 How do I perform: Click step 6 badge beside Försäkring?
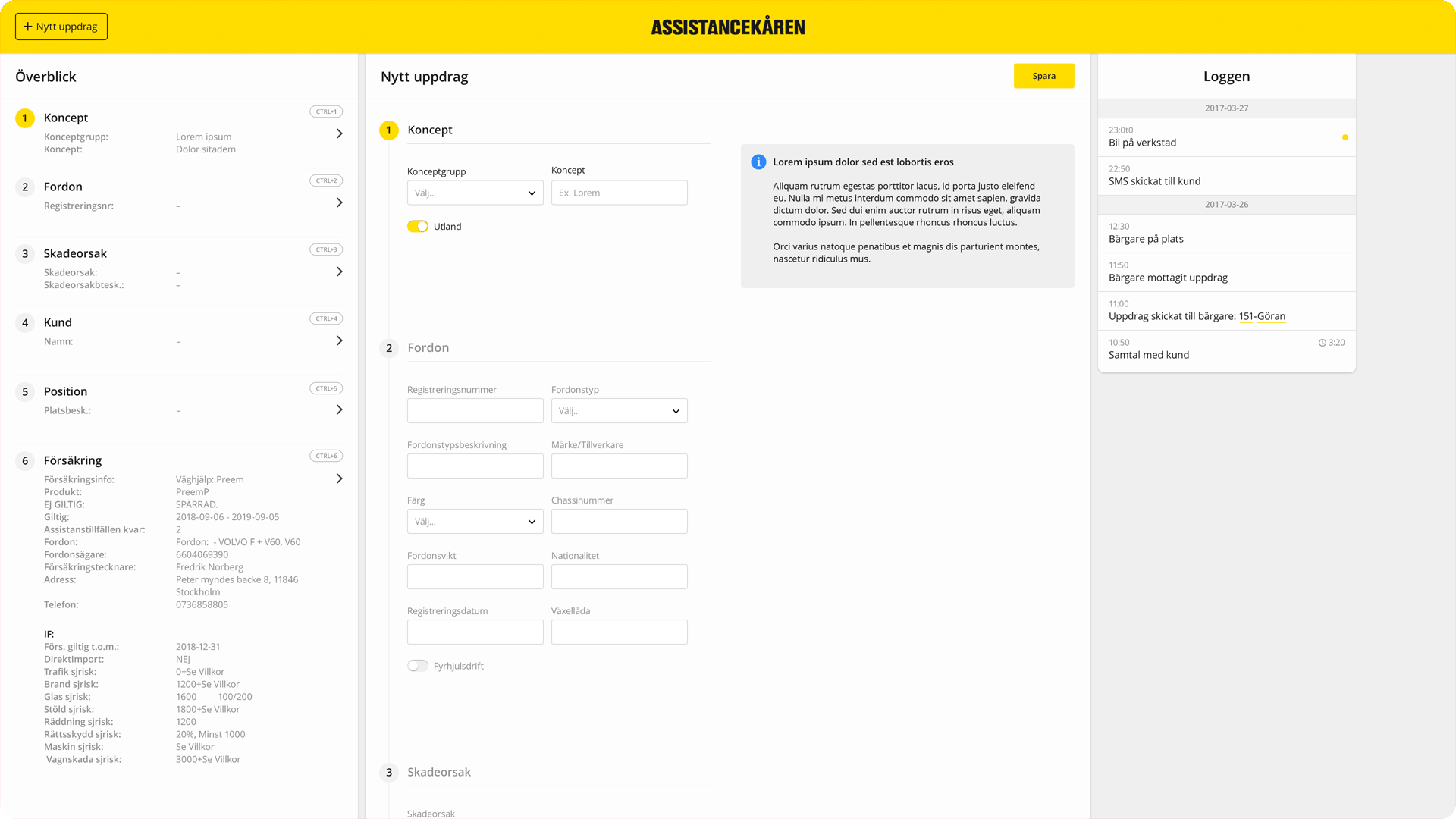(x=25, y=460)
